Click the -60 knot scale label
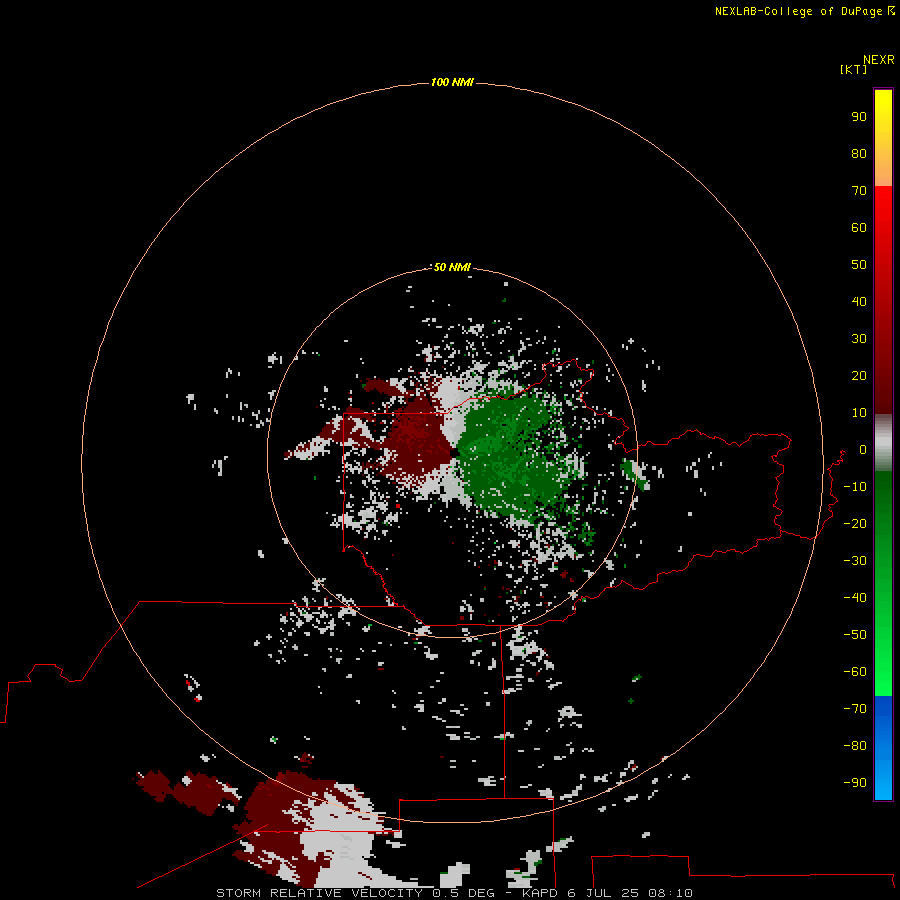The width and height of the screenshot is (900, 900). [855, 672]
